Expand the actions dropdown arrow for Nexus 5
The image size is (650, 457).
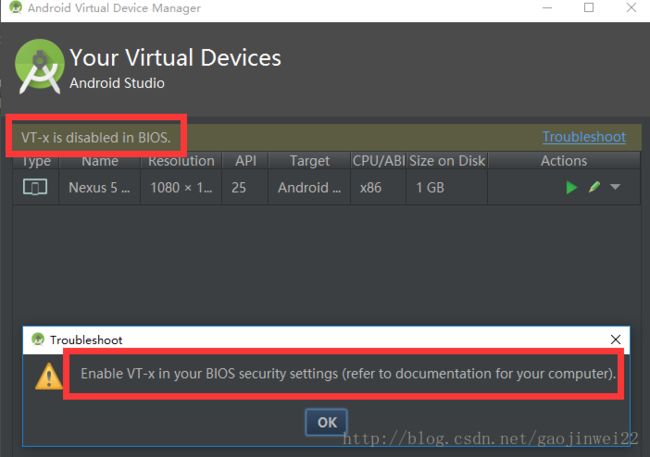[615, 187]
